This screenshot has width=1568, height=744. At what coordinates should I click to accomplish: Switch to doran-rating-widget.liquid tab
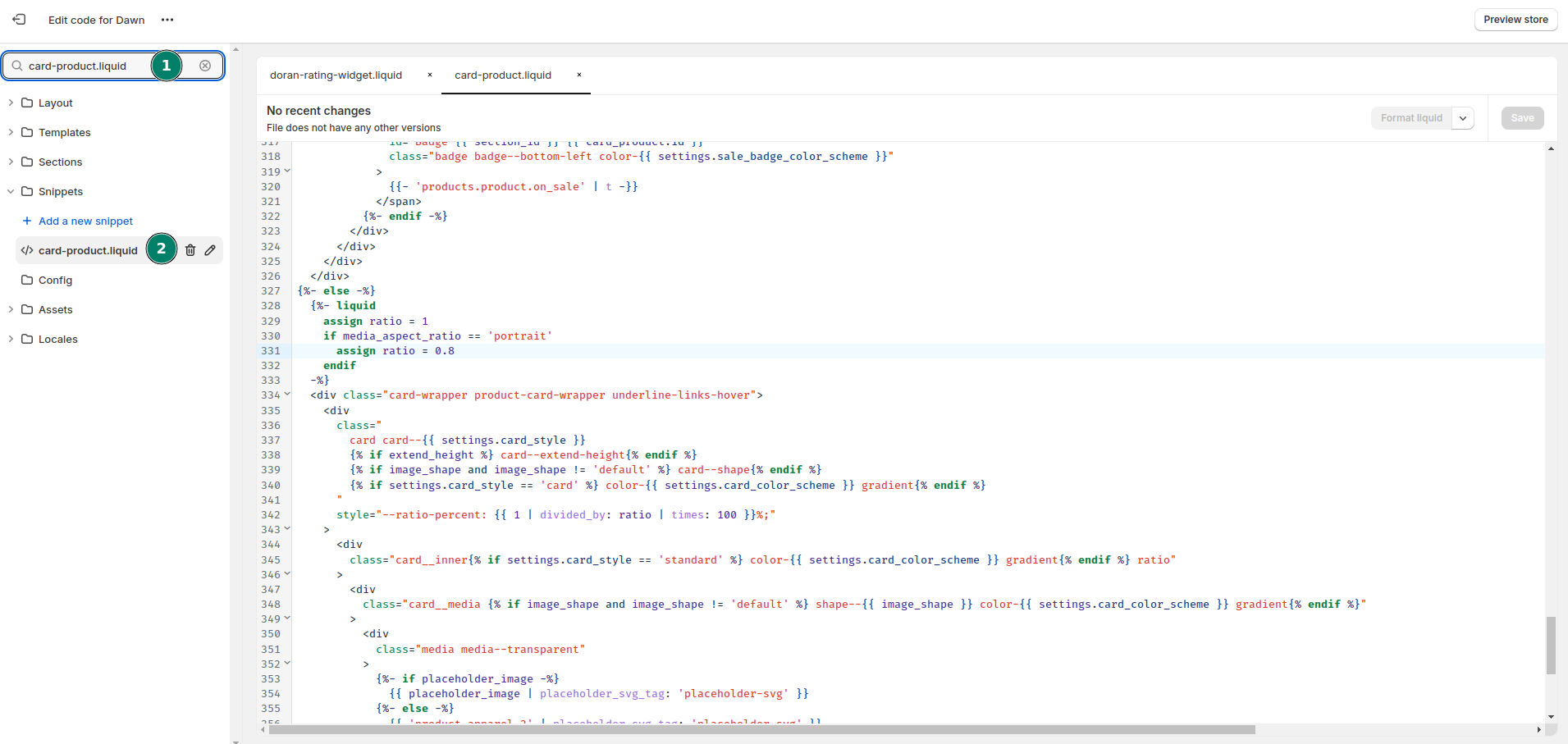click(336, 75)
